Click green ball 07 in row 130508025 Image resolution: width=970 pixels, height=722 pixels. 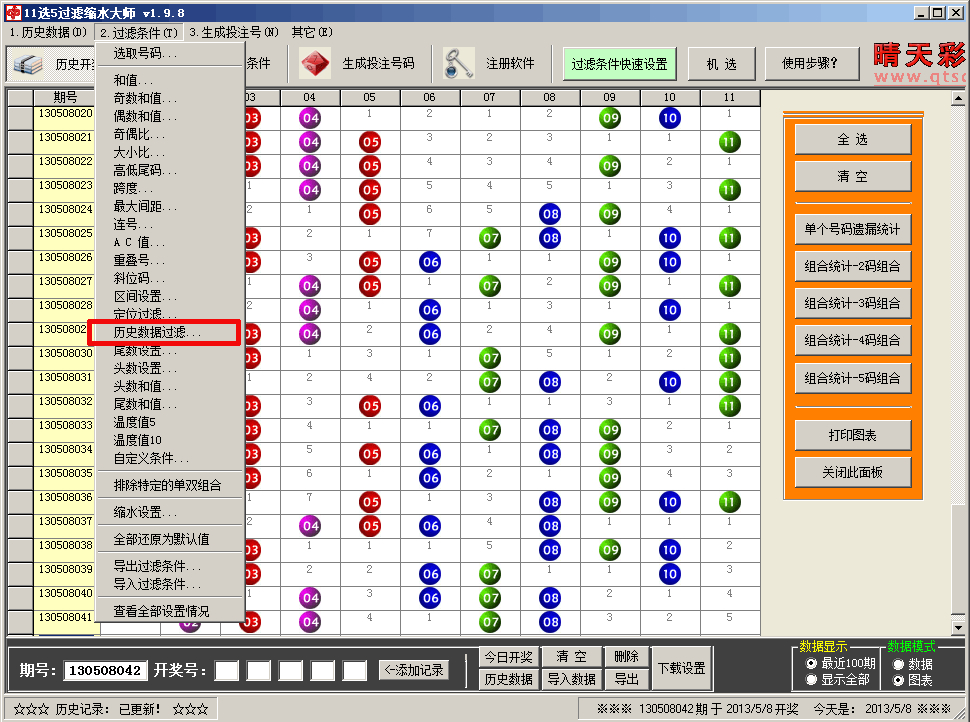pos(491,238)
